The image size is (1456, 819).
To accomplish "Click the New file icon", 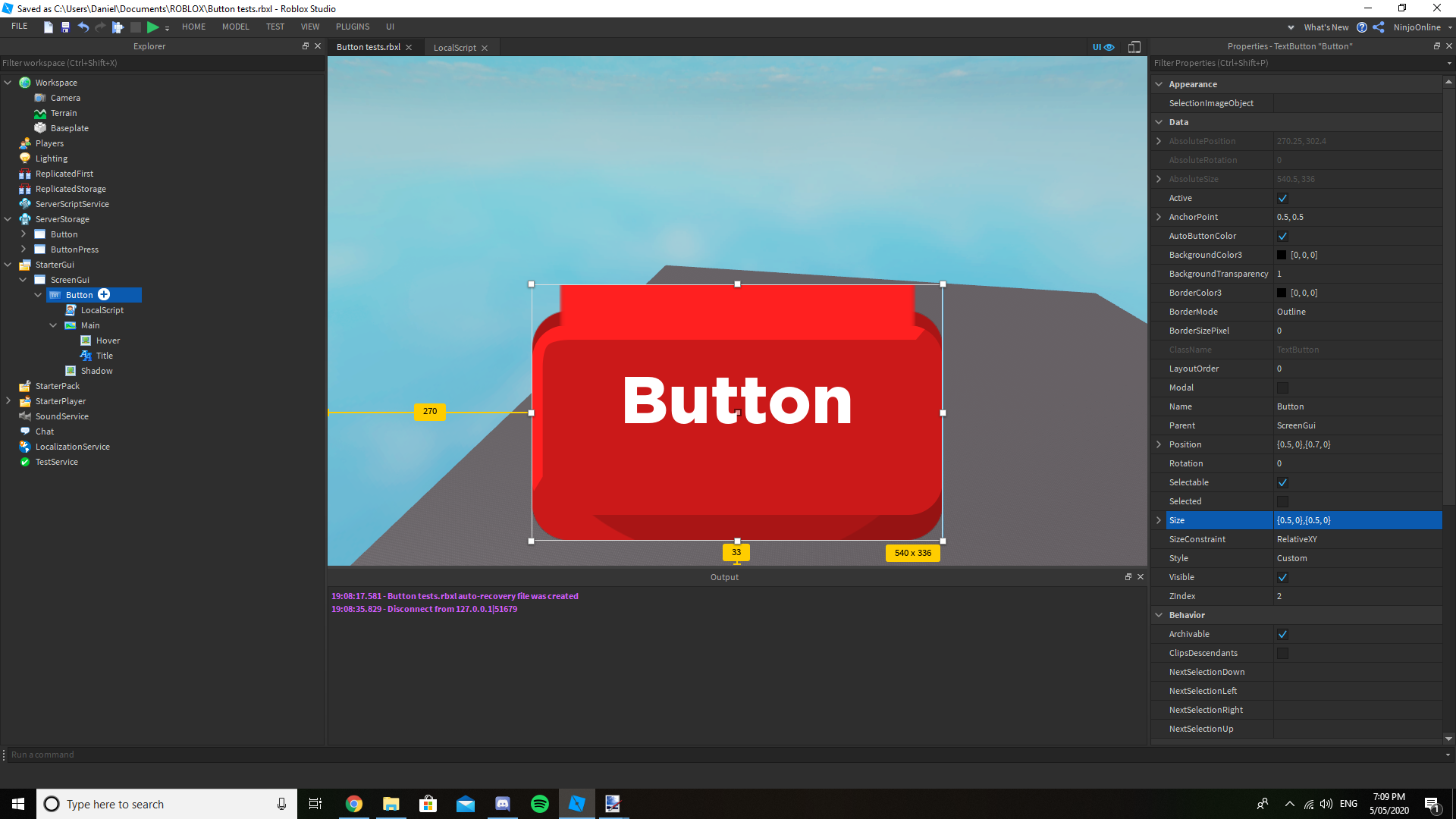I will pos(48,27).
